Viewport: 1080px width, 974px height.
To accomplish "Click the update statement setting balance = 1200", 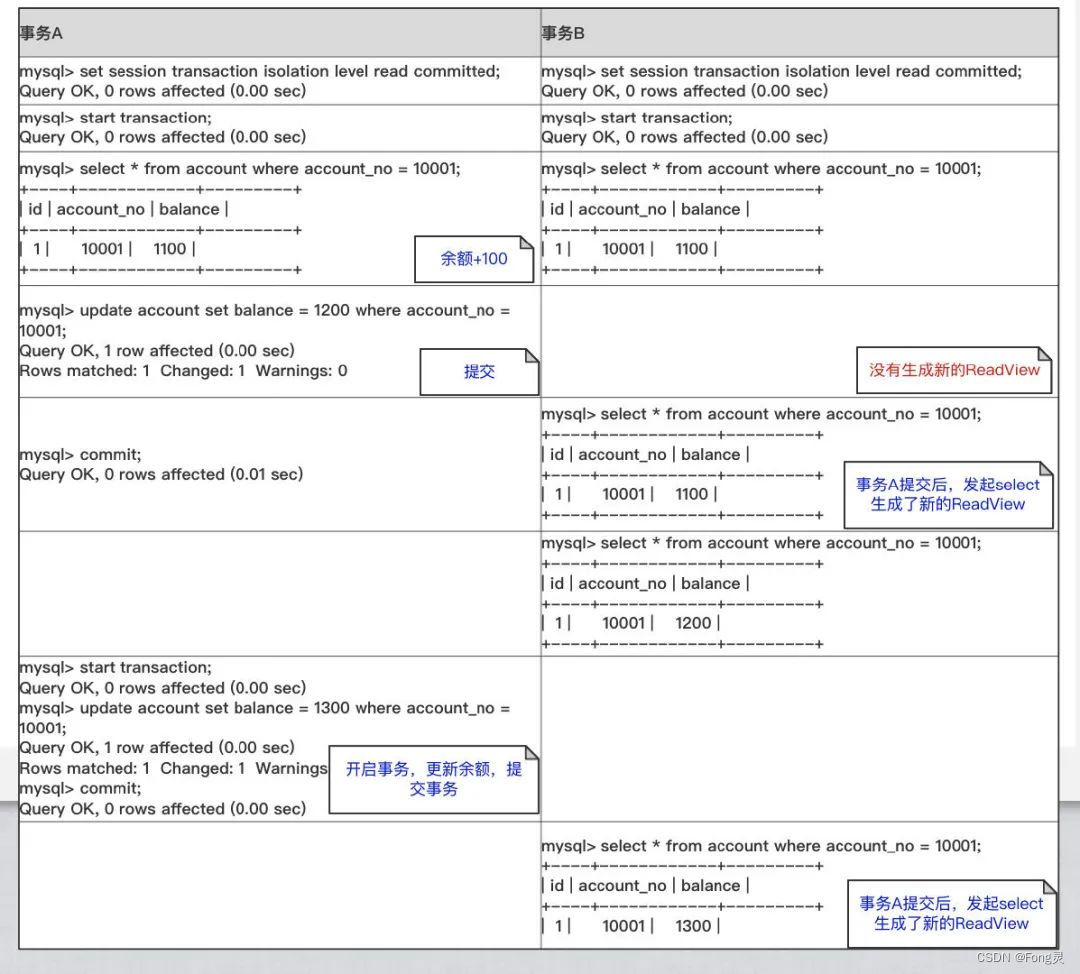I will coord(264,320).
